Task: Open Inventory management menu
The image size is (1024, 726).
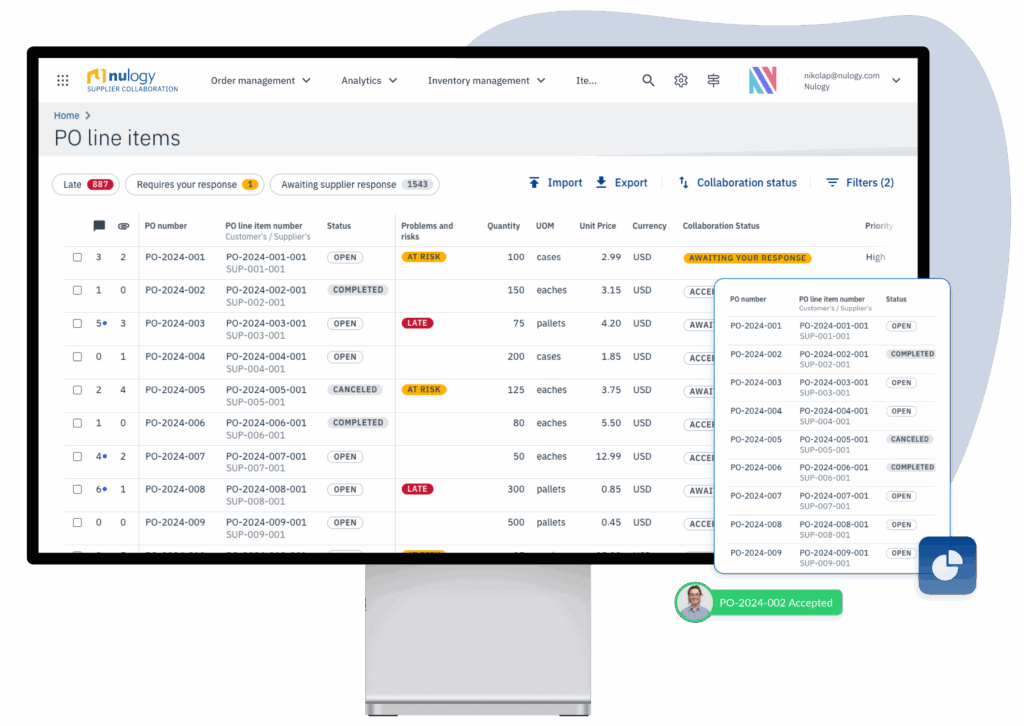Action: click(x=486, y=81)
